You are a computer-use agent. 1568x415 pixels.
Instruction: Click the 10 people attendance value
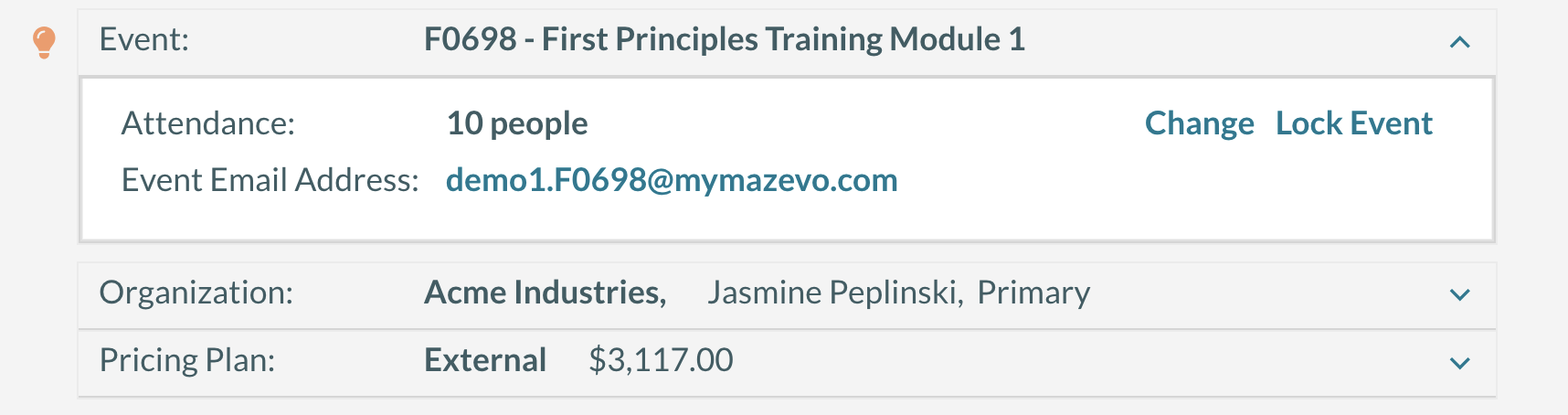(x=517, y=123)
